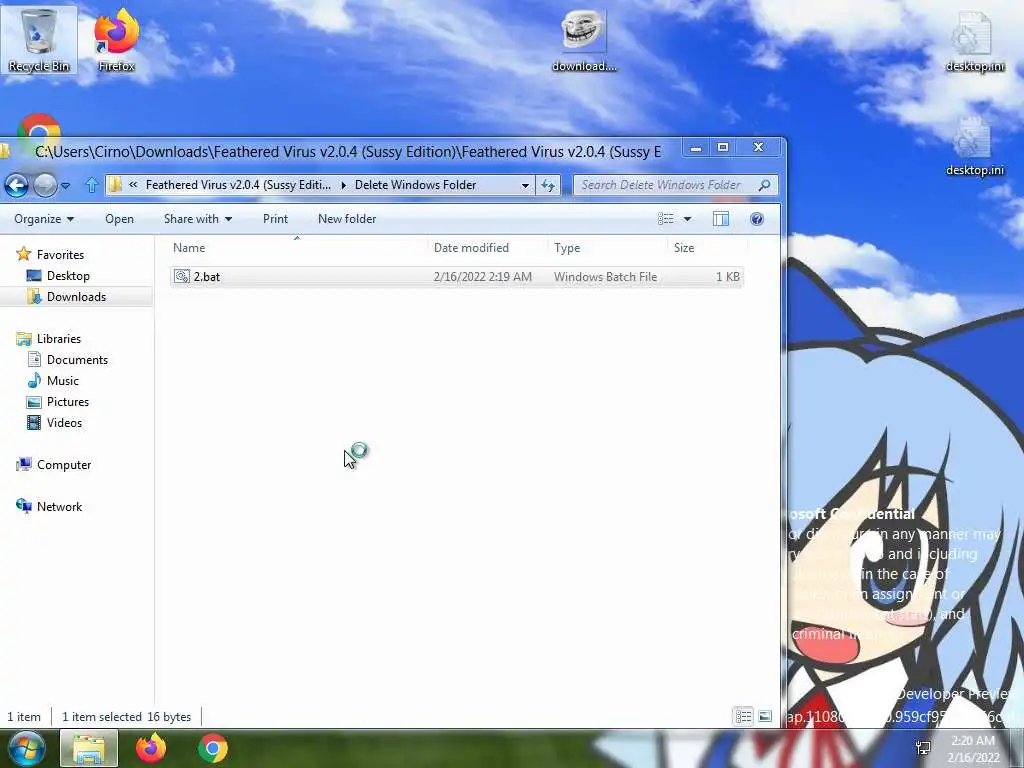
Task: Select Downloads in the navigation pane
Action: click(76, 296)
